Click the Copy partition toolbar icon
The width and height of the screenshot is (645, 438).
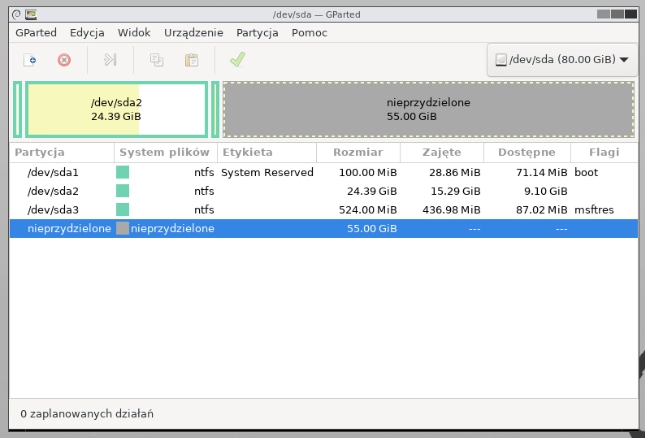click(156, 60)
